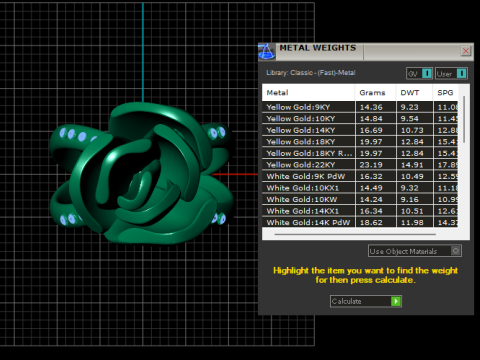Click the vertical scrollbar of metals table
Viewport: 480px width, 360px height.
[464, 120]
